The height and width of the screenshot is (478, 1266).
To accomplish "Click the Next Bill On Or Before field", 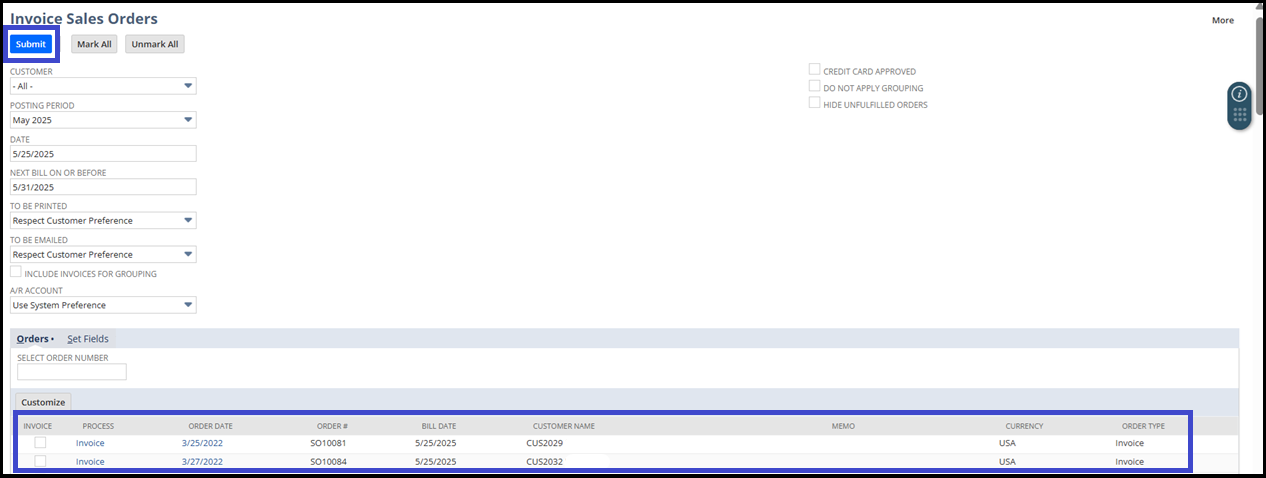I will pos(103,187).
